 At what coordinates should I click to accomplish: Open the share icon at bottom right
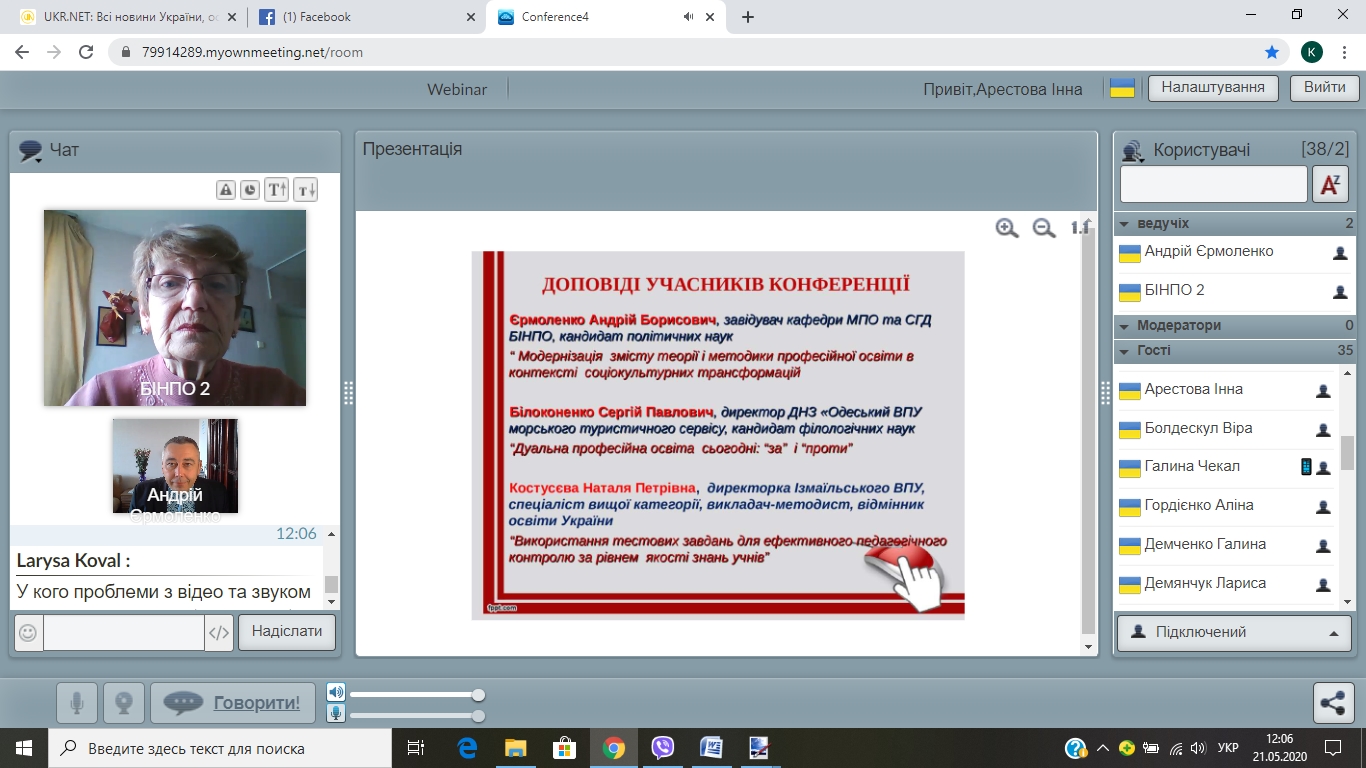click(x=1333, y=703)
